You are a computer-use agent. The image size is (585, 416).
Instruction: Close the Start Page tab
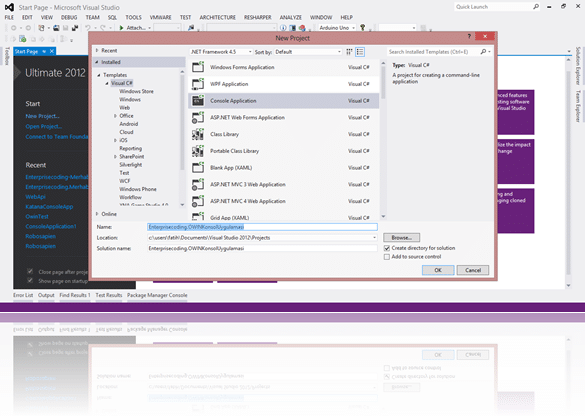[52, 51]
